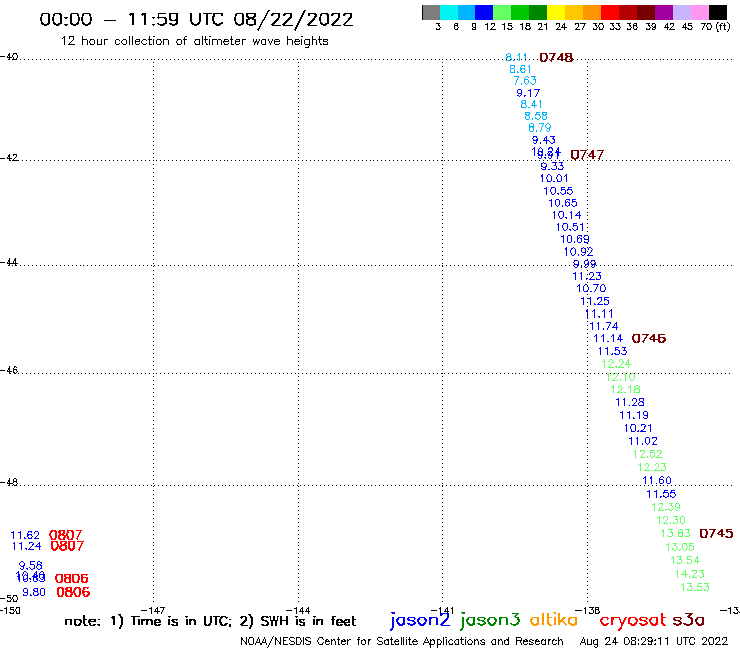This screenshot has height=650, width=740.
Task: Click the 9.99 reading near latitude -44
Action: [x=585, y=264]
